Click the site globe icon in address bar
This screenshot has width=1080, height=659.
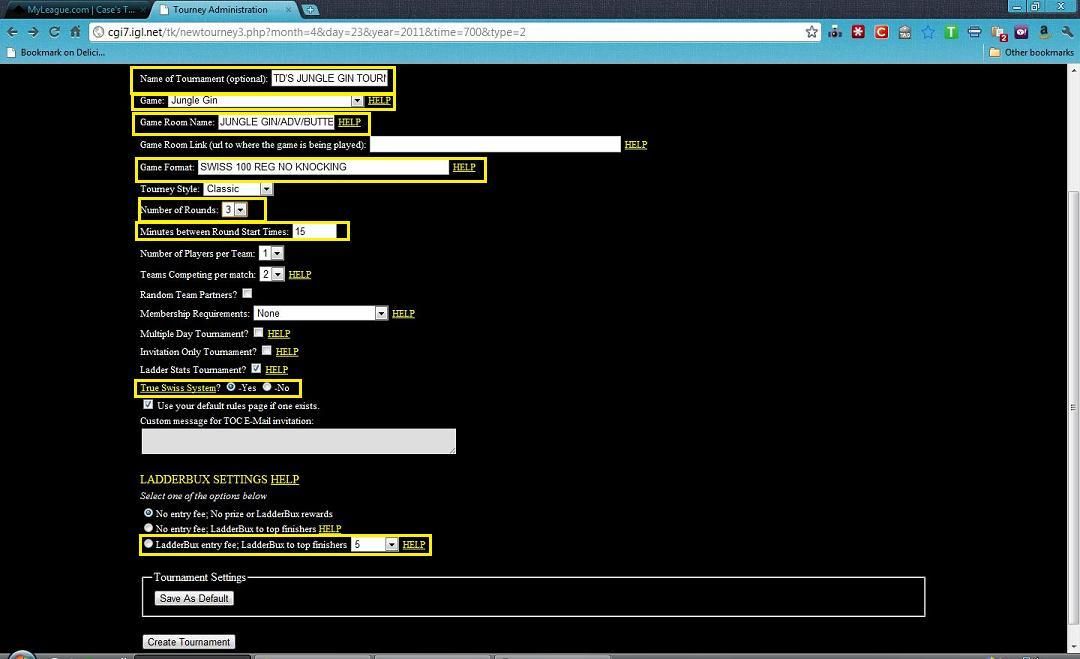coord(98,32)
